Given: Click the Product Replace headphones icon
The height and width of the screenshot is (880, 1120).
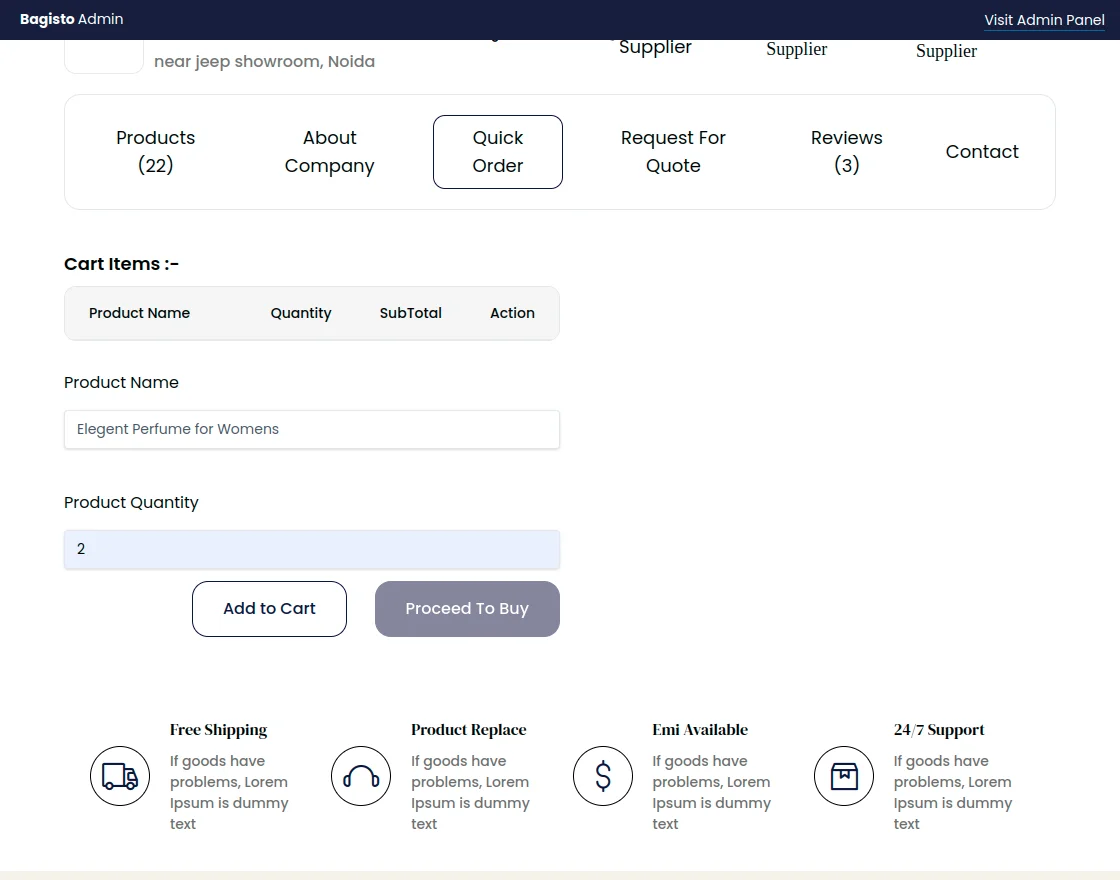Looking at the screenshot, I should (x=361, y=776).
